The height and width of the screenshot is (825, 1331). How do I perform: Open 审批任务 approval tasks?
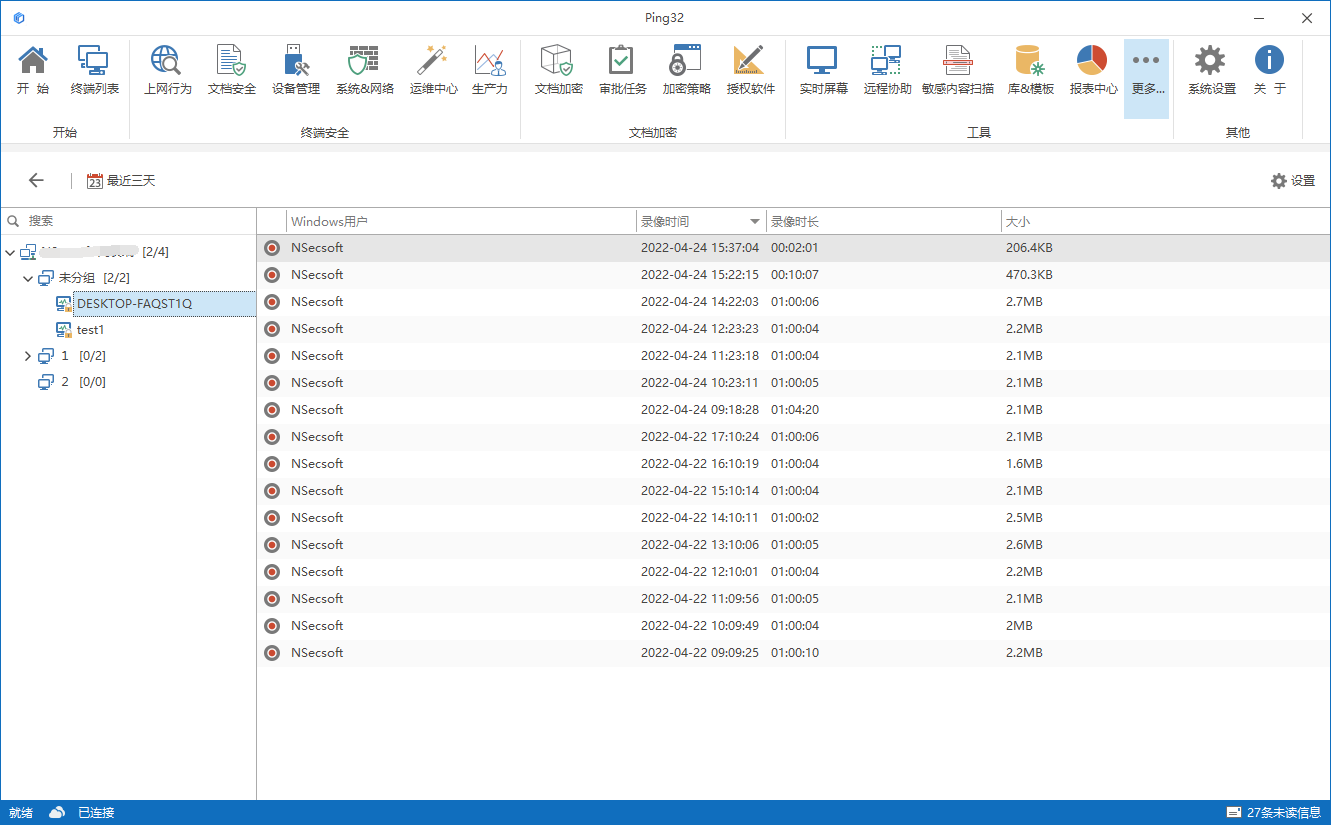coord(622,70)
